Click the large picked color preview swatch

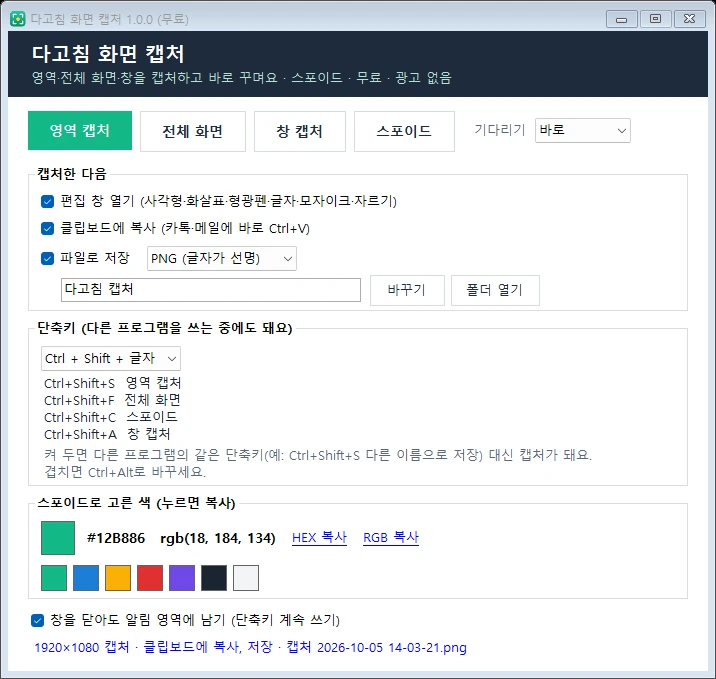(58, 538)
